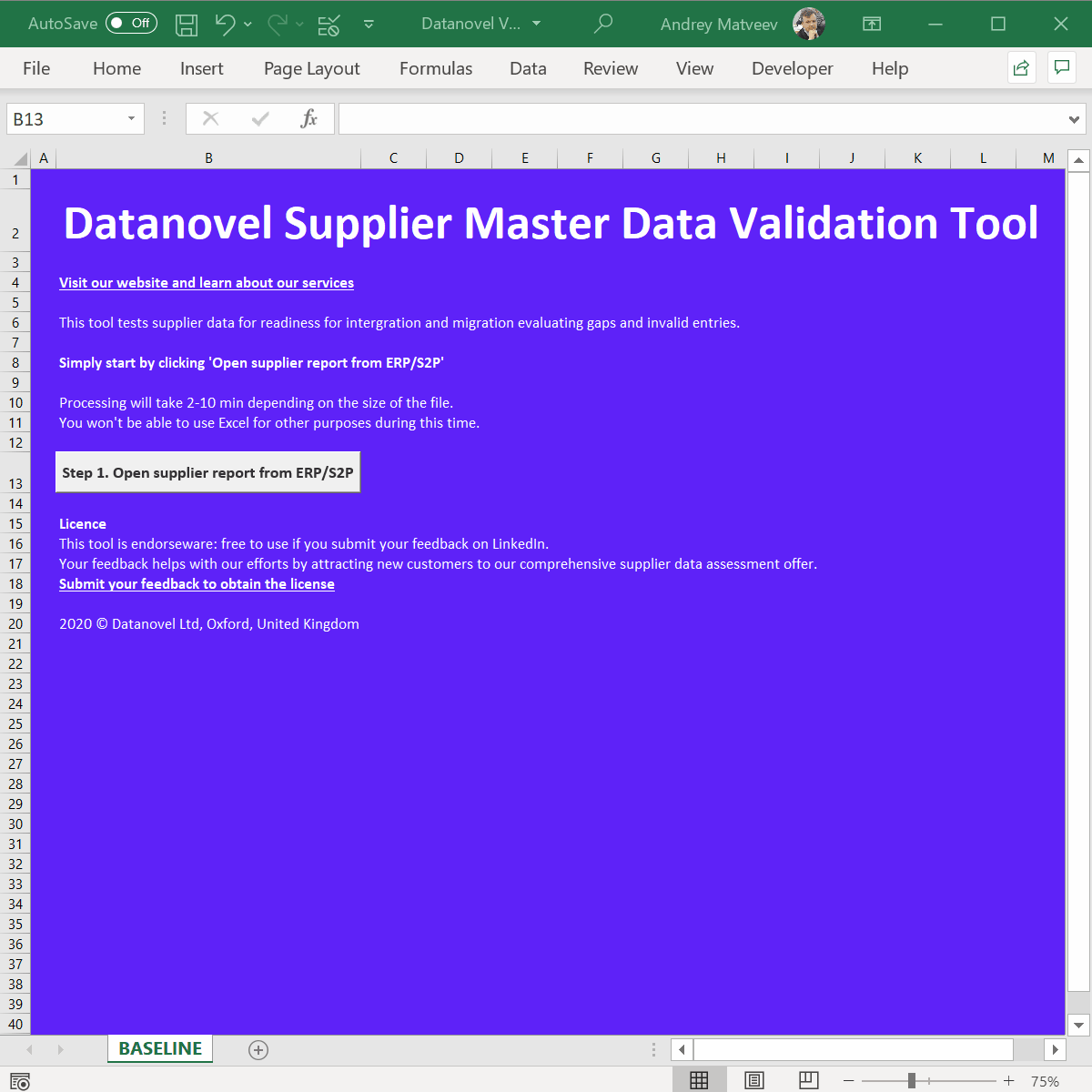This screenshot has width=1092, height=1092.
Task: Click 'Step 1. Open supplier report from ERP/S2P' button
Action: [208, 472]
